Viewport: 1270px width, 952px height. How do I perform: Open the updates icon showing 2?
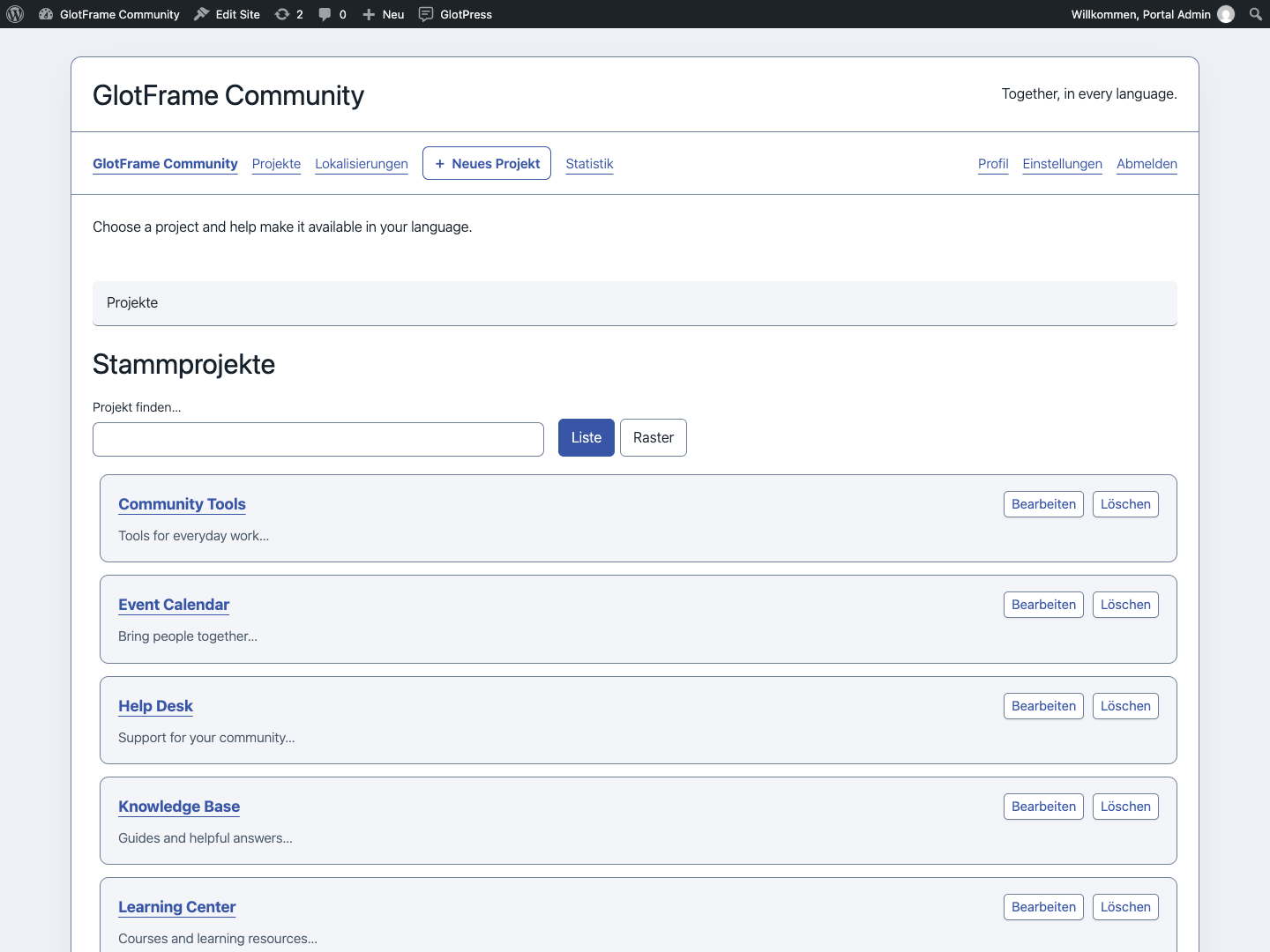click(289, 14)
